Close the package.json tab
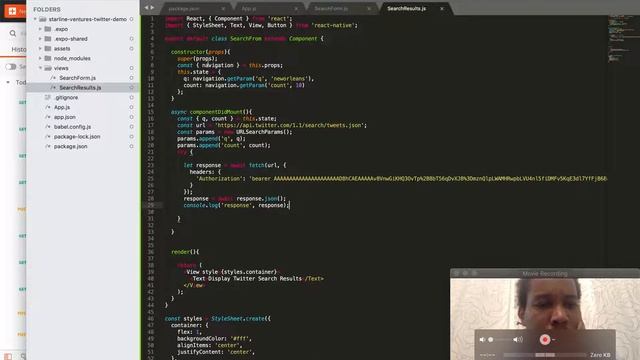 point(223,9)
